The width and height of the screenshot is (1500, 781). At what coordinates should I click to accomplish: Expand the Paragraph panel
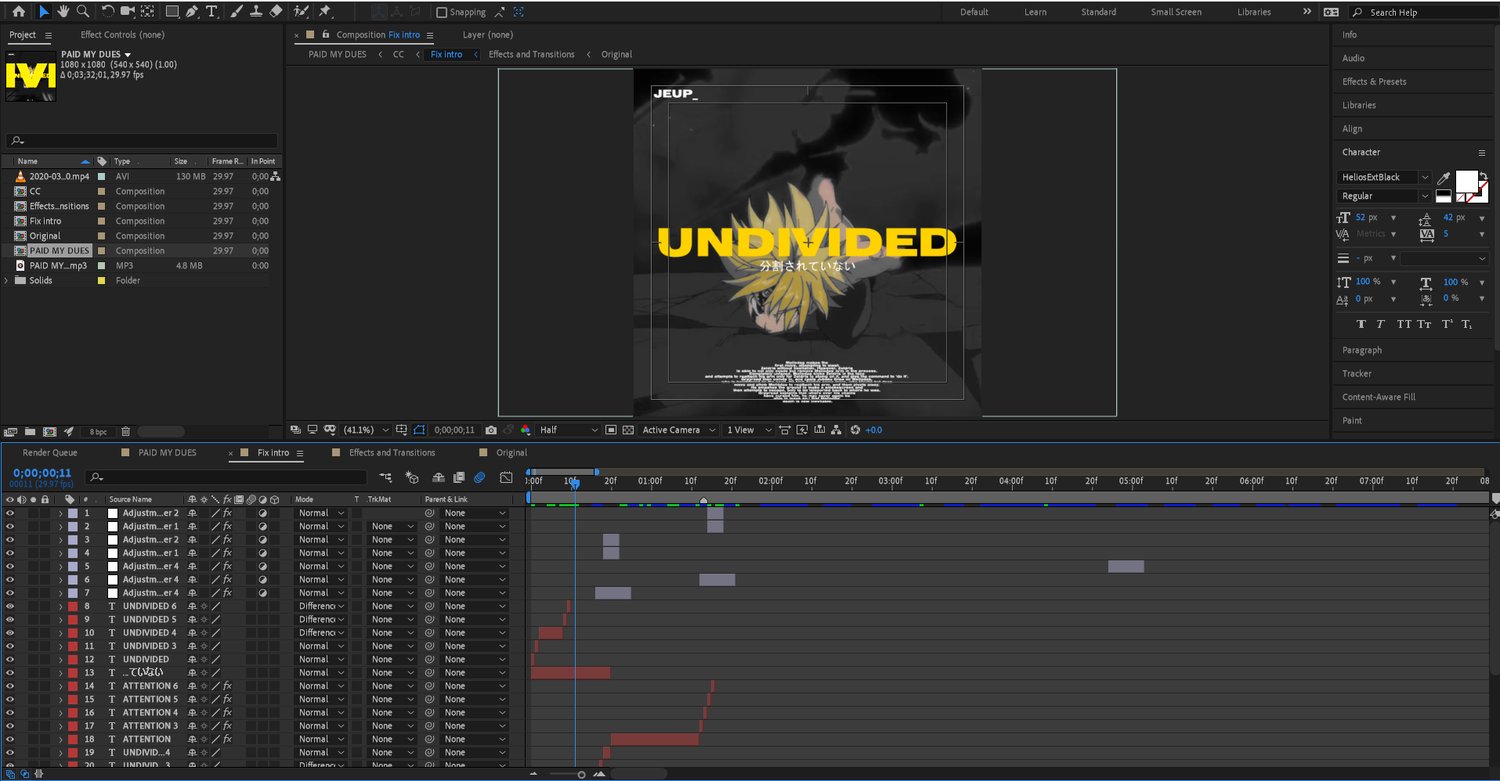[x=1362, y=350]
